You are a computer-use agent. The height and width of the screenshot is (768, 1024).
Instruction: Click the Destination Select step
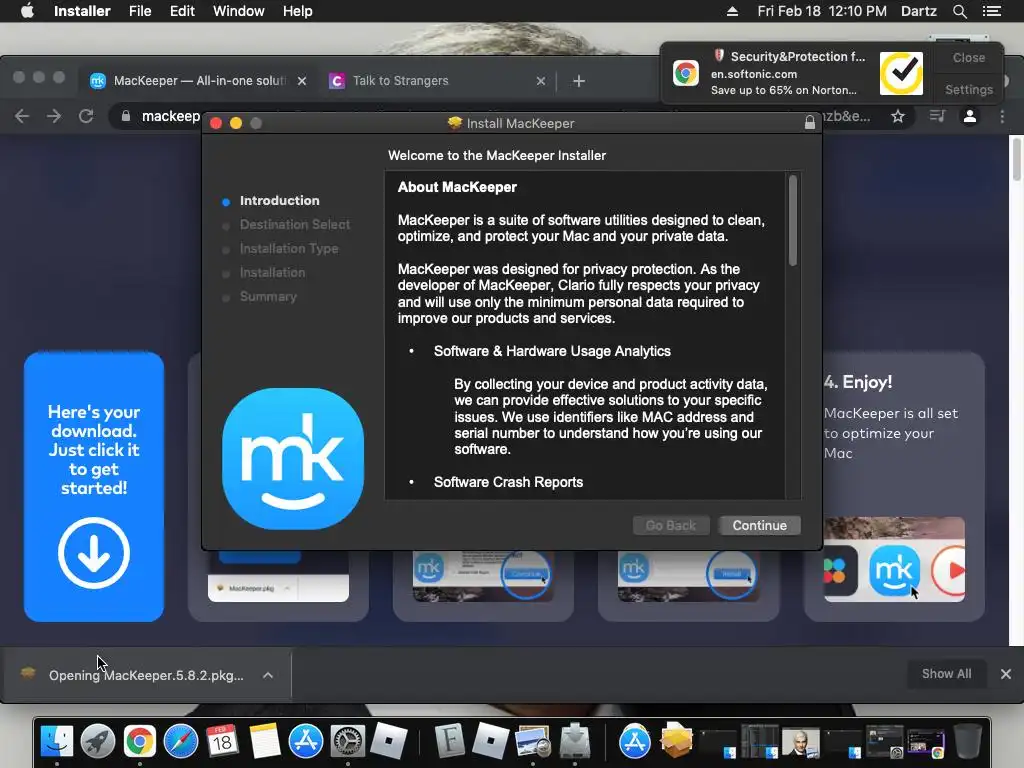295,225
